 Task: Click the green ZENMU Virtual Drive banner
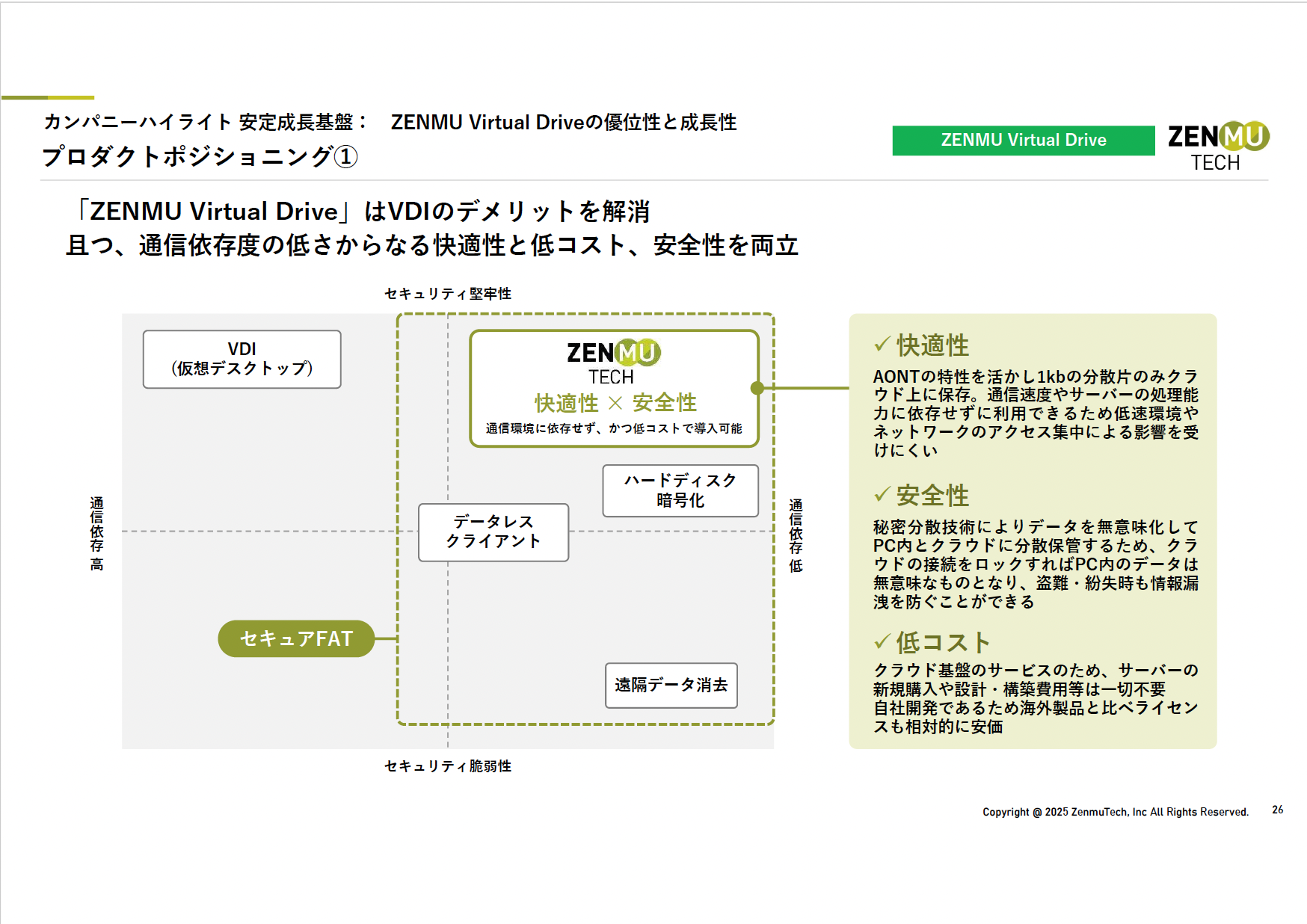tap(1023, 141)
